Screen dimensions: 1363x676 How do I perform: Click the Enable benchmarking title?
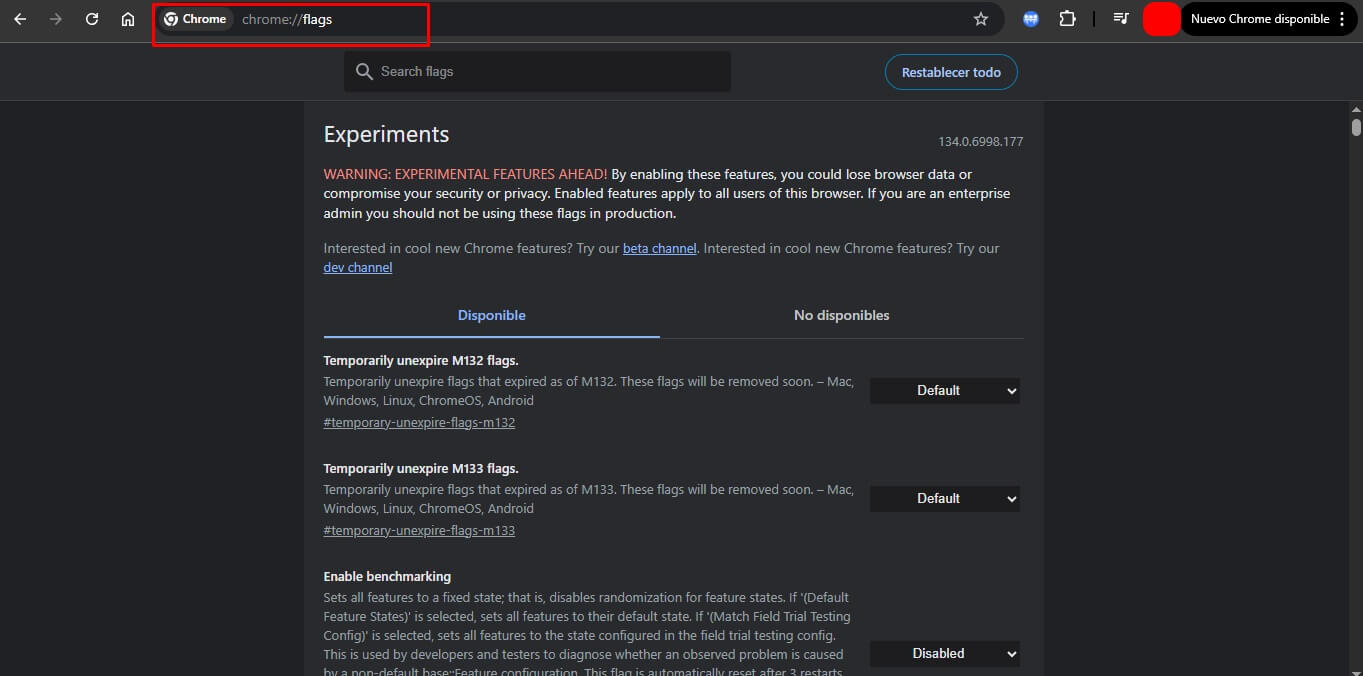coord(387,577)
